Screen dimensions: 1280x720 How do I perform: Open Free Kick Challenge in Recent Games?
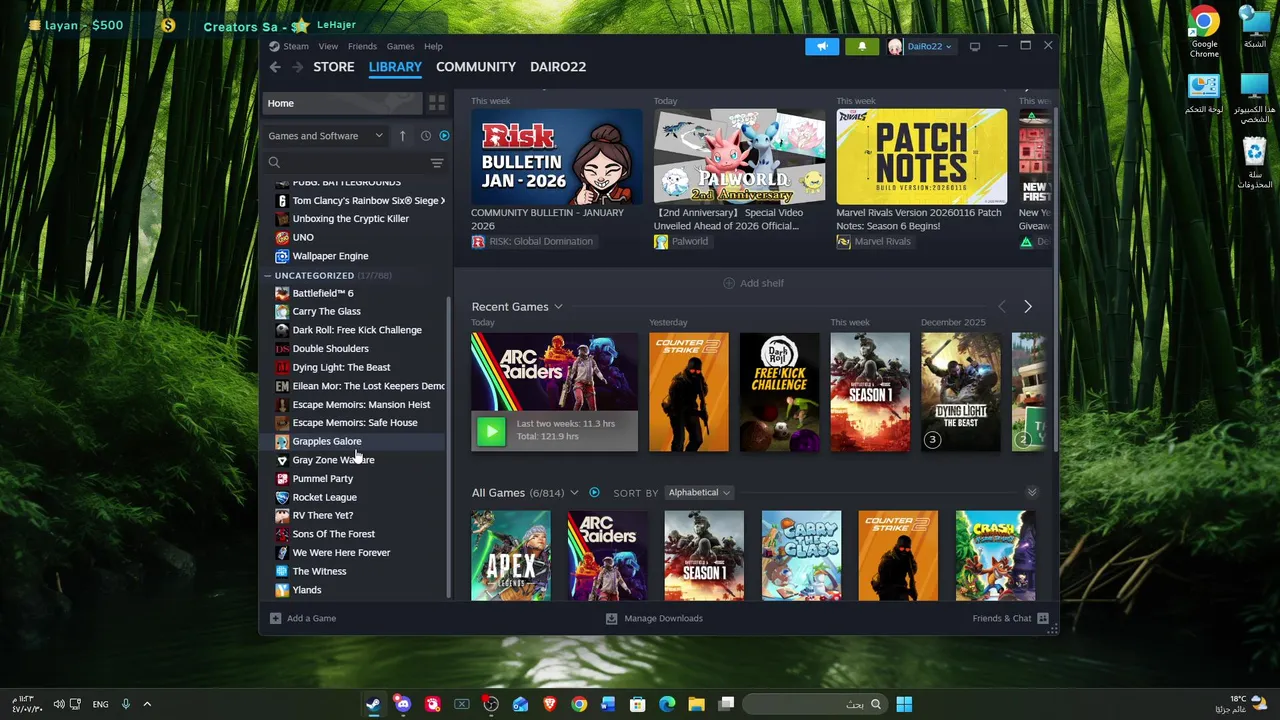click(x=779, y=392)
